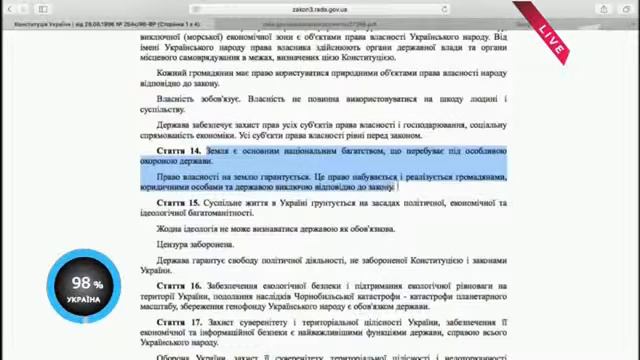This screenshot has height=360, width=640.
Task: Click the paragraph starting Держава гарантує свободу
Action: [323, 265]
